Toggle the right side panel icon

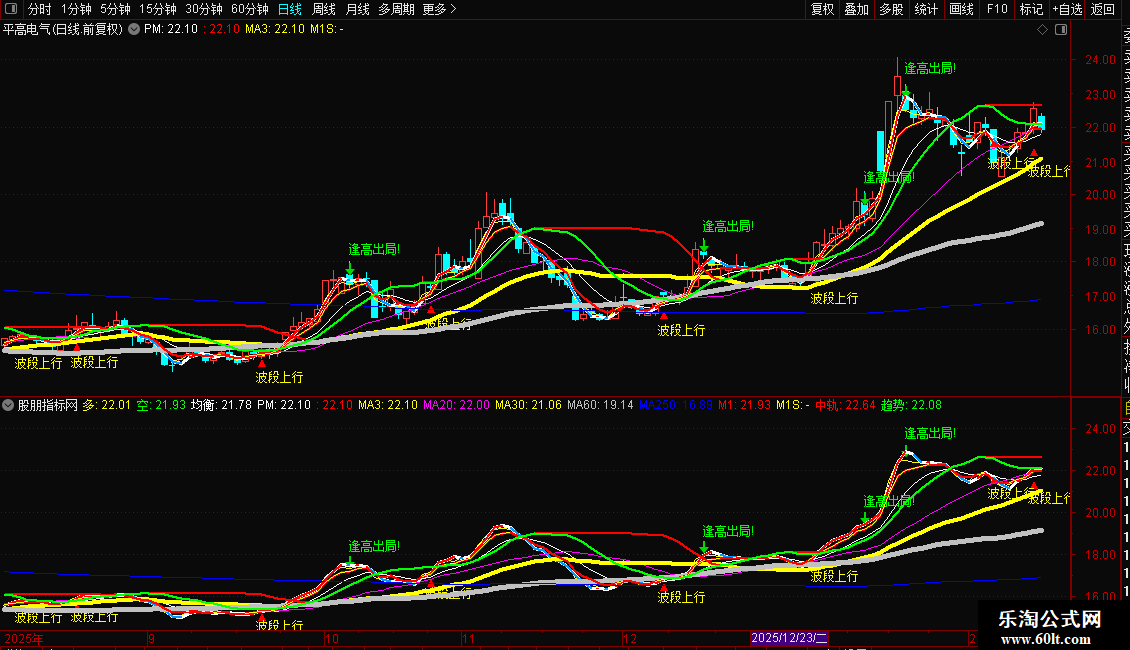[x=1061, y=30]
